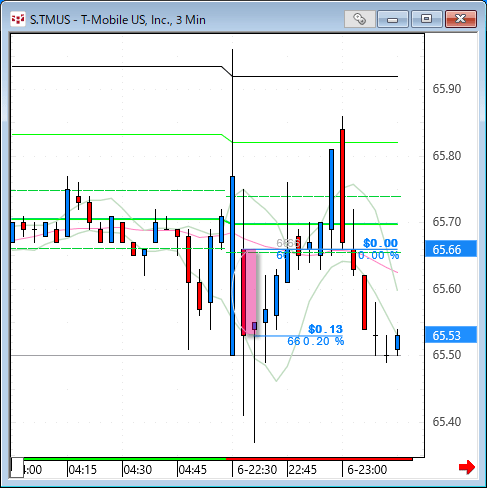Click the 04:15 time axis label
This screenshot has width=487, height=488.
(x=83, y=470)
